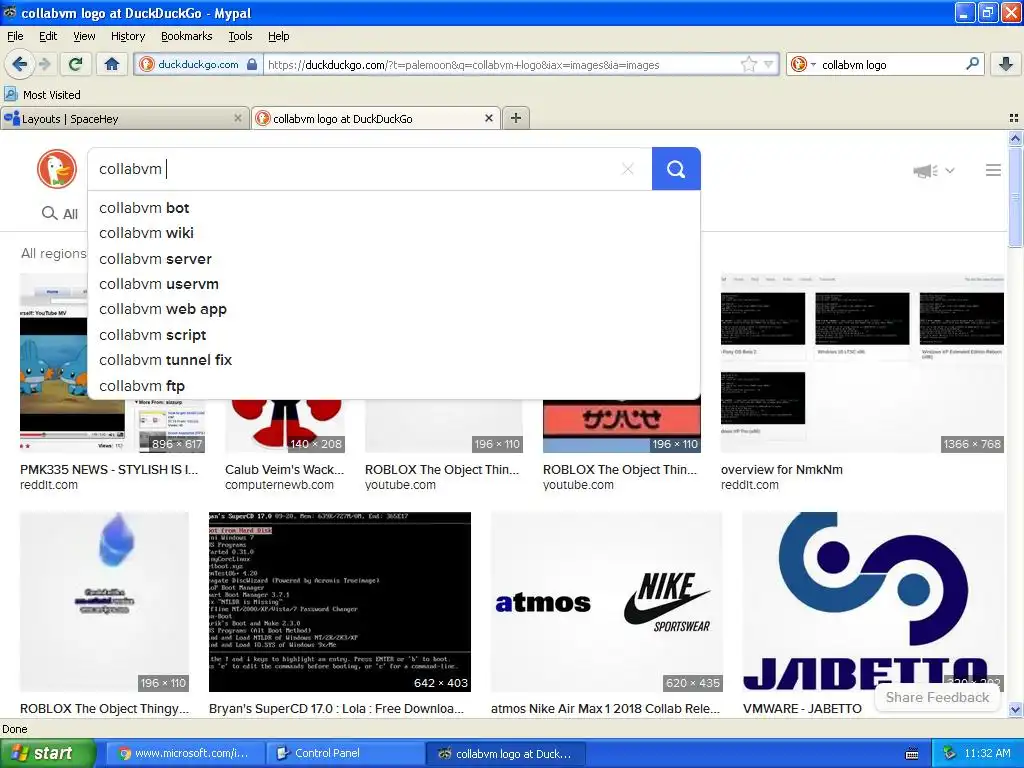Click the scrollbar down arrow
1024x768 pixels.
pos(1015,709)
